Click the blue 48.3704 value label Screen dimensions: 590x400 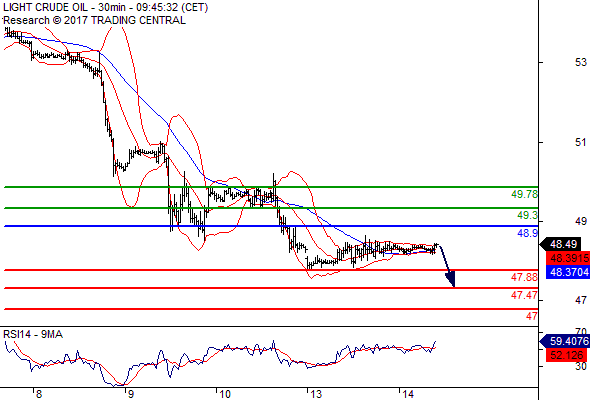568,272
